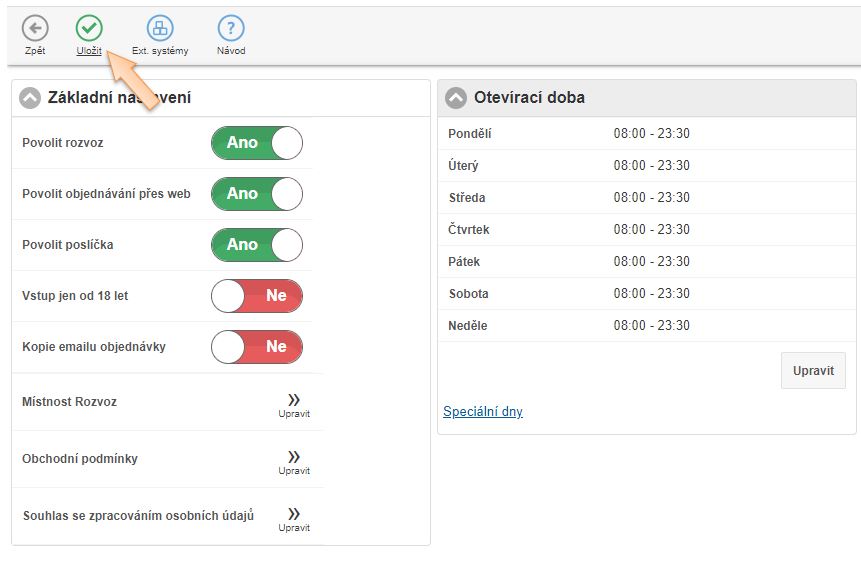Open Upravit arrows for Souhlas se zpracováním

pos(294,515)
